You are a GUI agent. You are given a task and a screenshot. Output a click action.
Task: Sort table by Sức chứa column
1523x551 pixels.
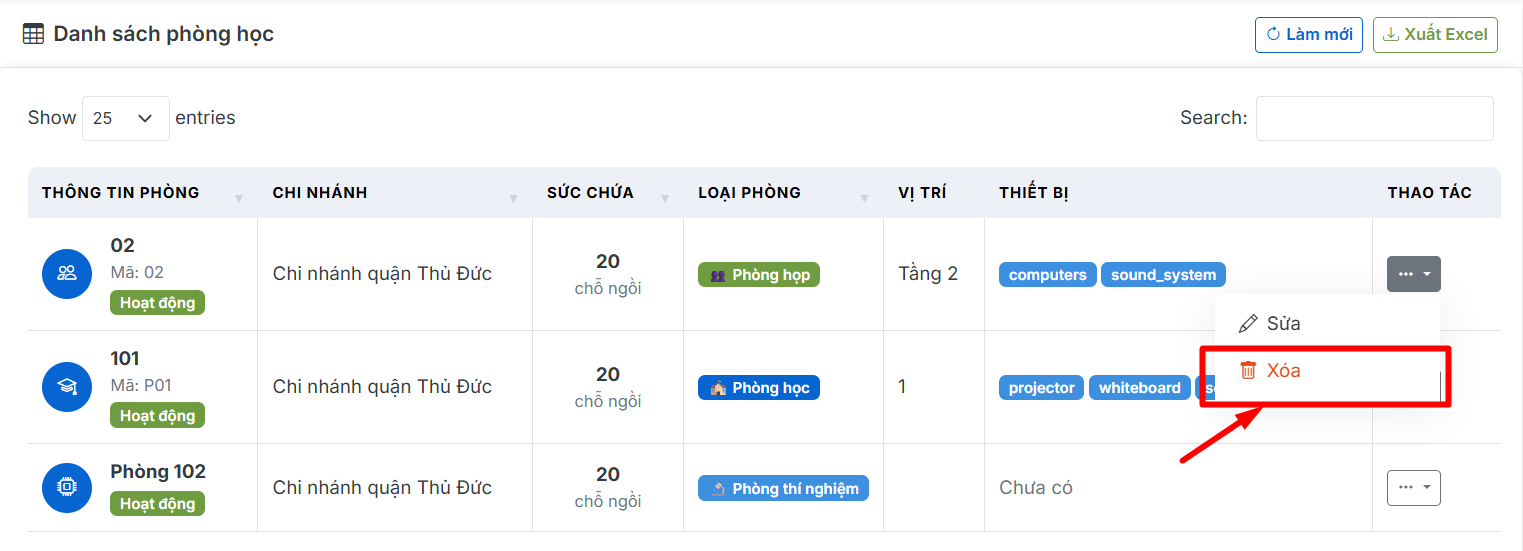[590, 193]
